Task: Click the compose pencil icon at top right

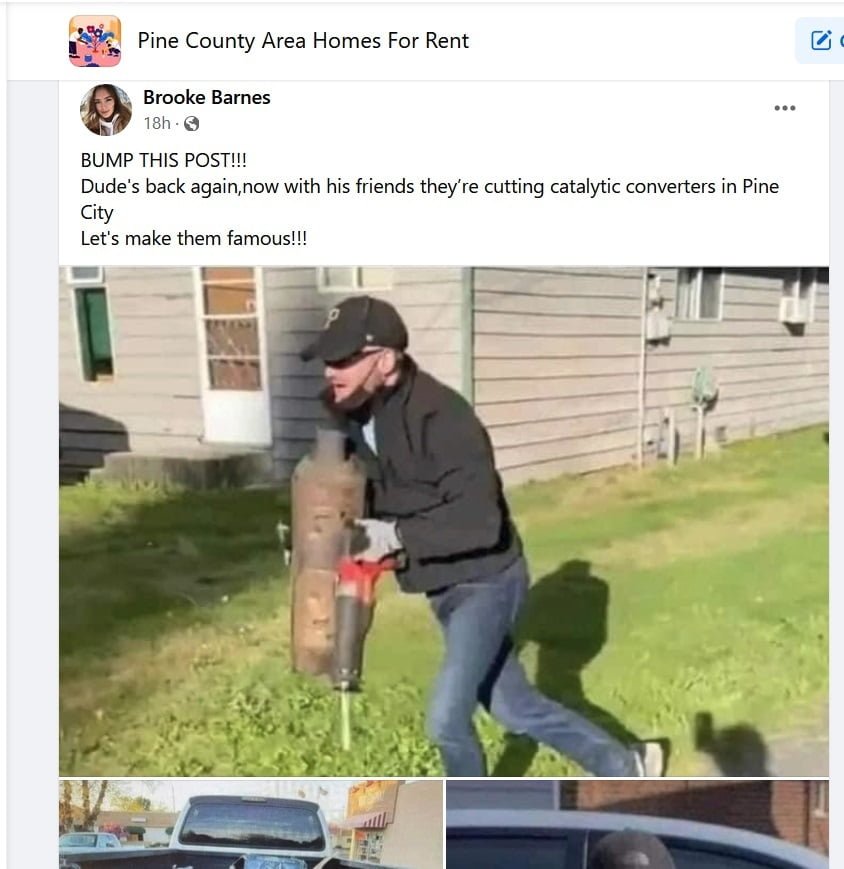Action: pos(821,40)
